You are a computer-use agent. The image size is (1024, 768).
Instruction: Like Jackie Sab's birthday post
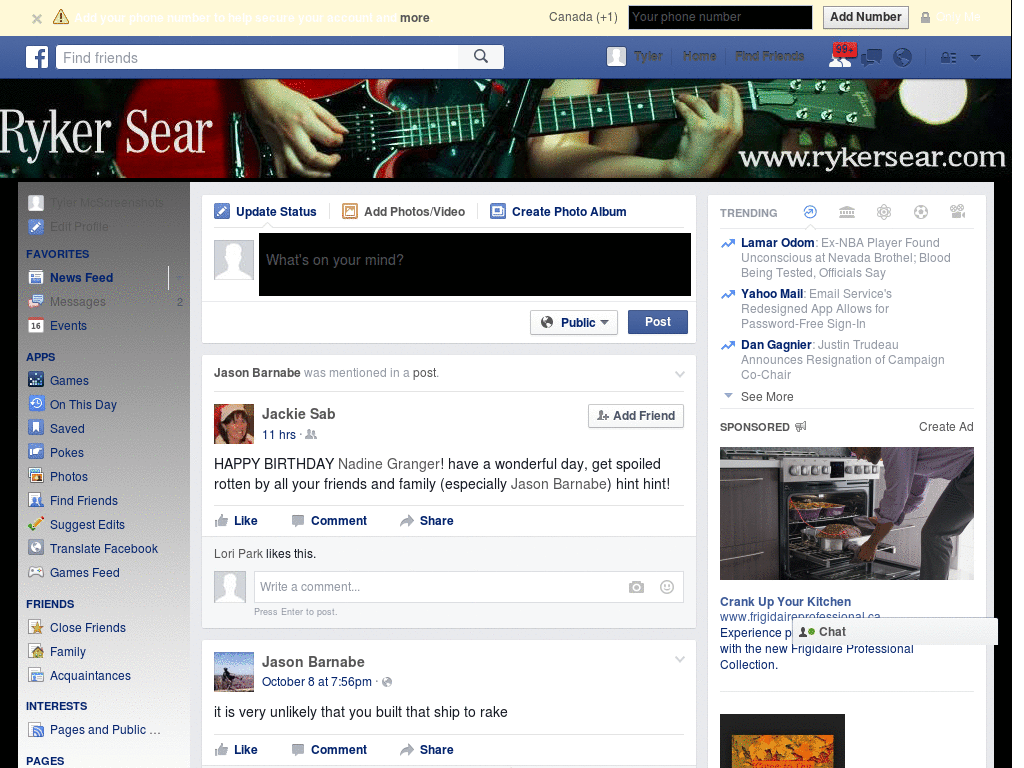tap(236, 520)
